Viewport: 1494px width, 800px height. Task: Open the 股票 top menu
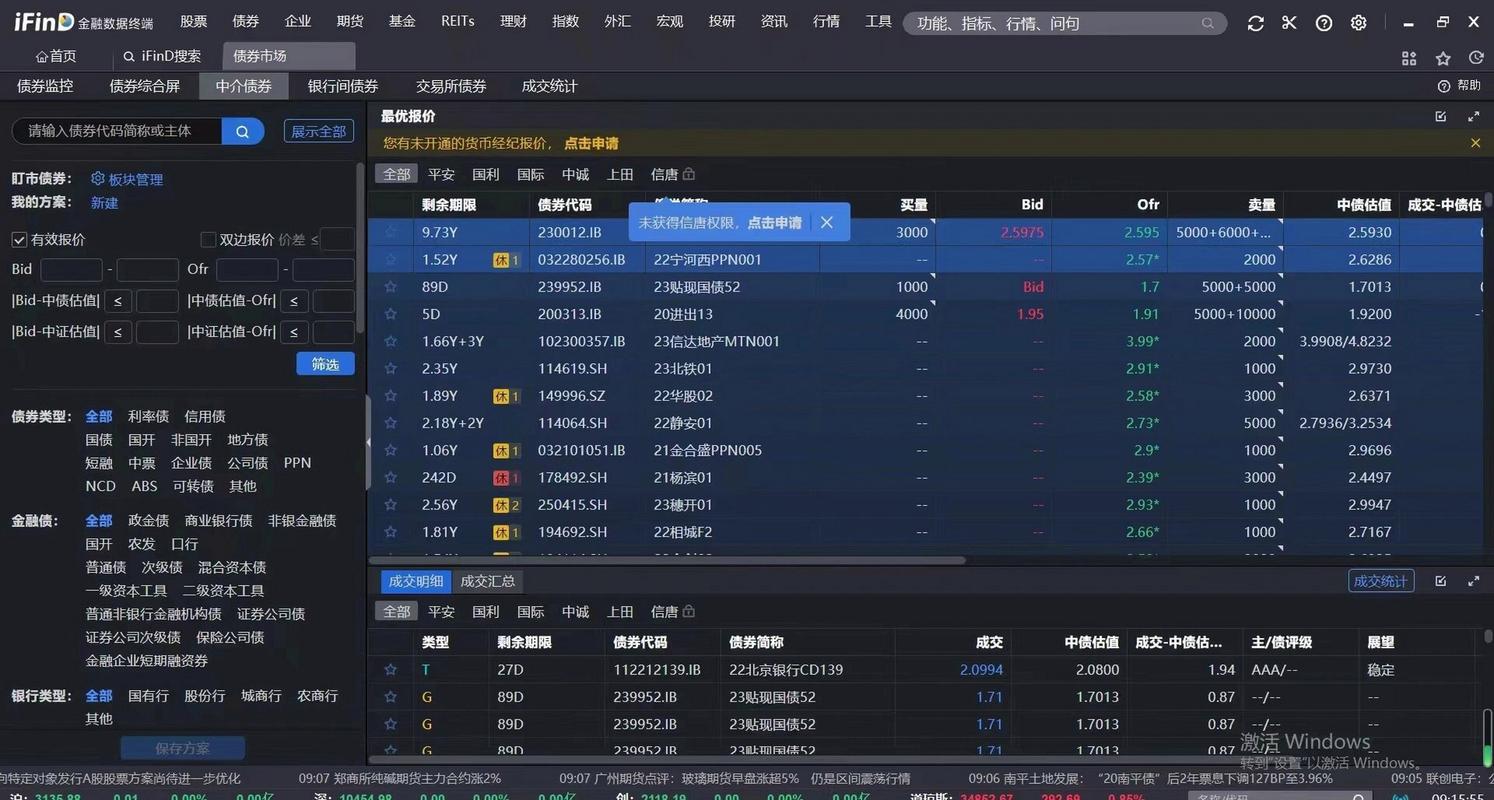point(194,21)
